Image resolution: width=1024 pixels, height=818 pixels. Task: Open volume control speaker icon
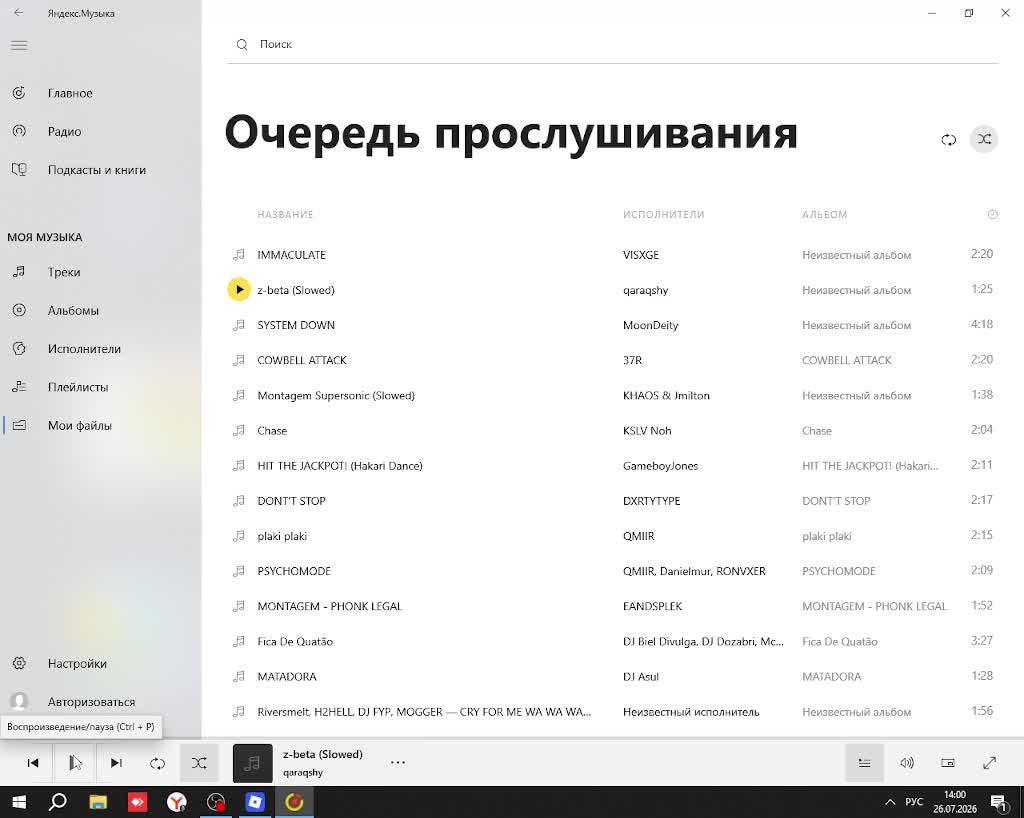pos(906,763)
